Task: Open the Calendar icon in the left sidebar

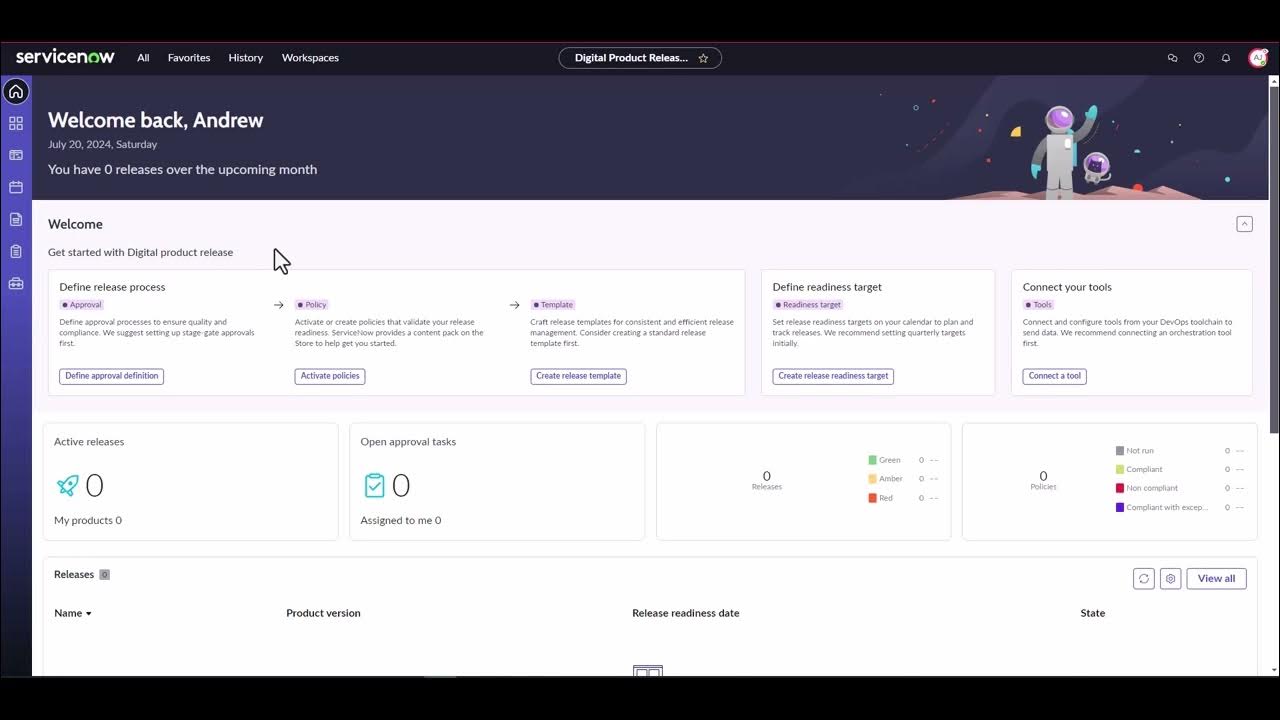Action: coord(15,187)
